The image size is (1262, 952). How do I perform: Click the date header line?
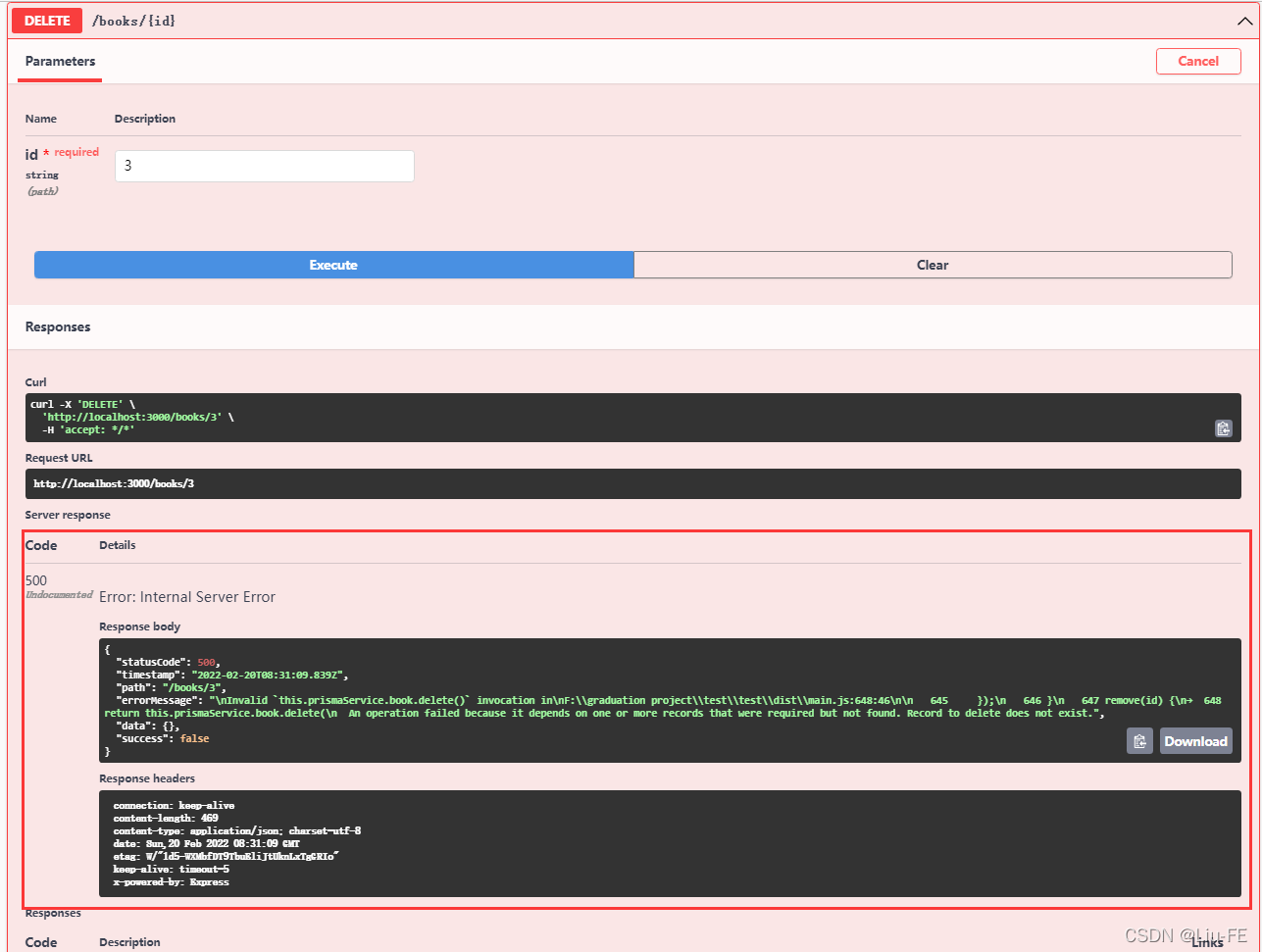[207, 843]
